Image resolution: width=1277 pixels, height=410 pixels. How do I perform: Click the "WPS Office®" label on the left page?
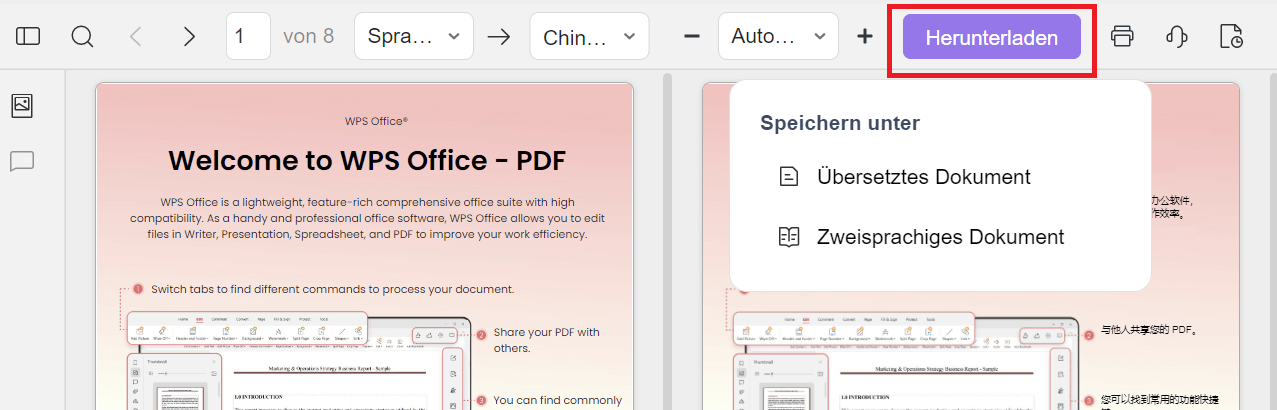pos(376,120)
